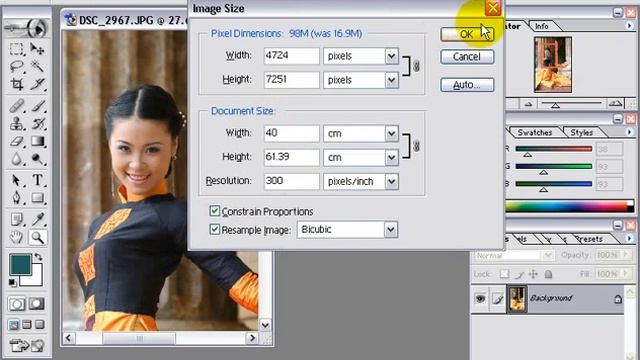
Task: Select the Zoom magnifier tool
Action: coord(38,237)
